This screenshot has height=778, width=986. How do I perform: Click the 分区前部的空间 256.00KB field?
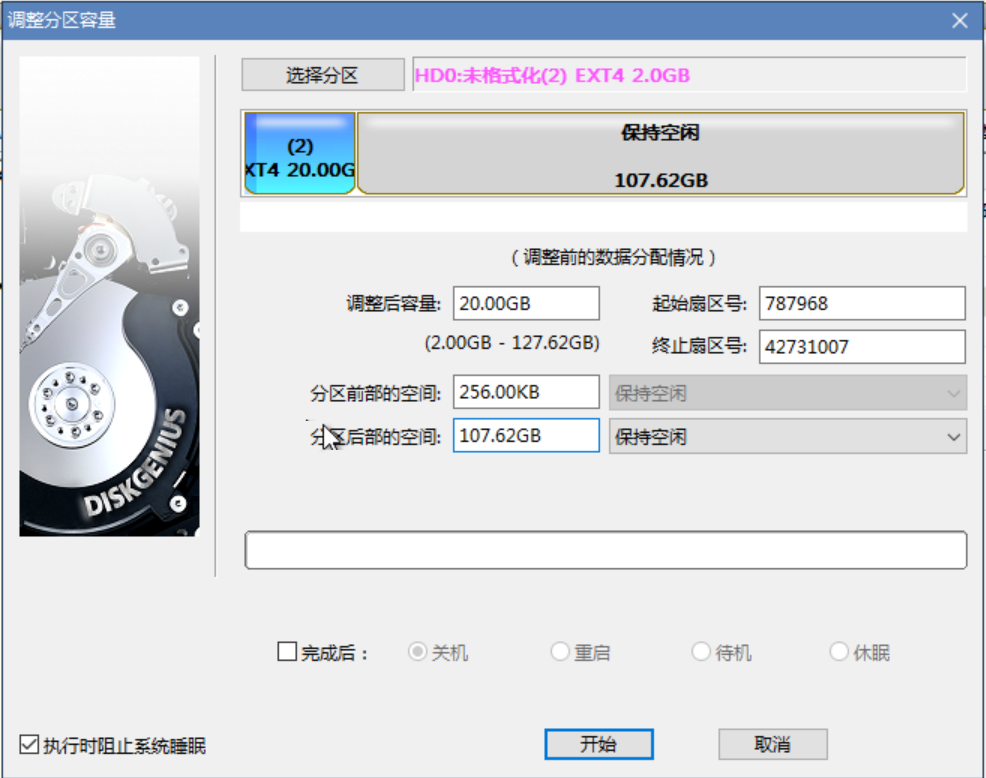coord(525,393)
